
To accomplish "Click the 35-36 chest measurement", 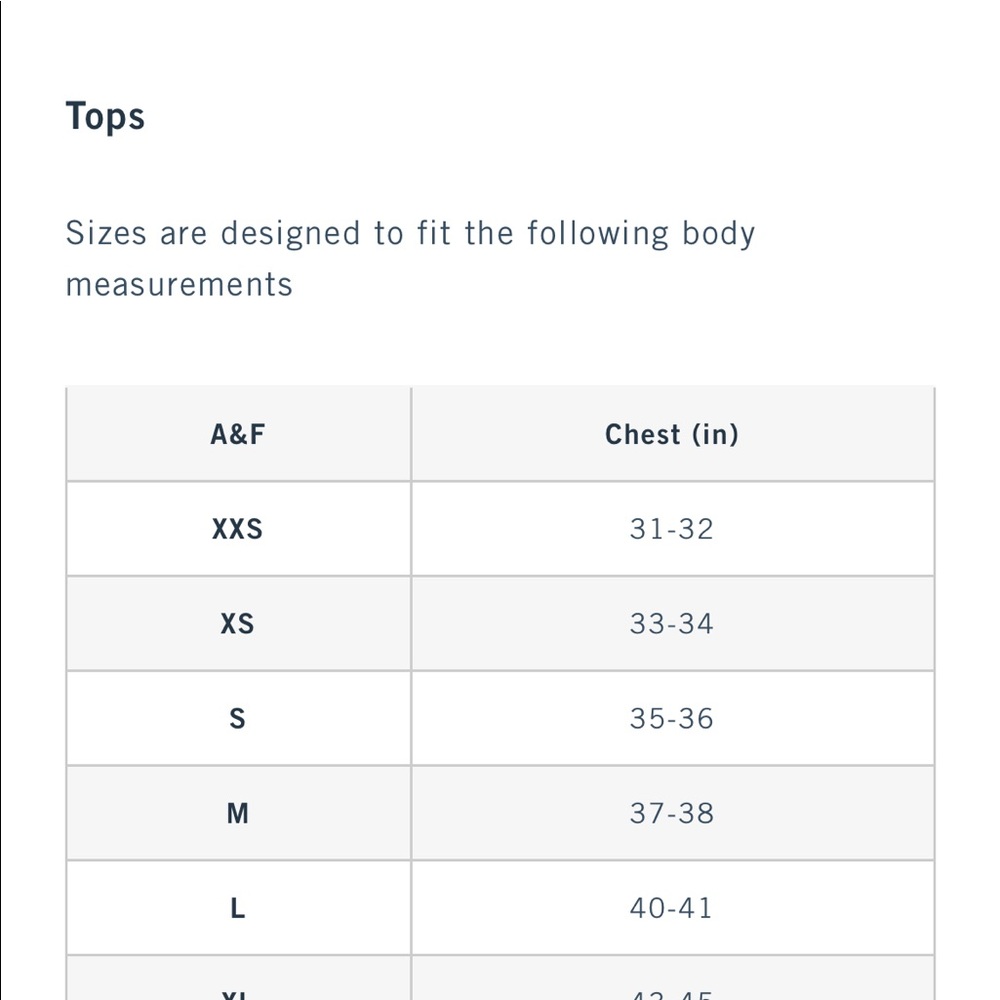I will (672, 718).
